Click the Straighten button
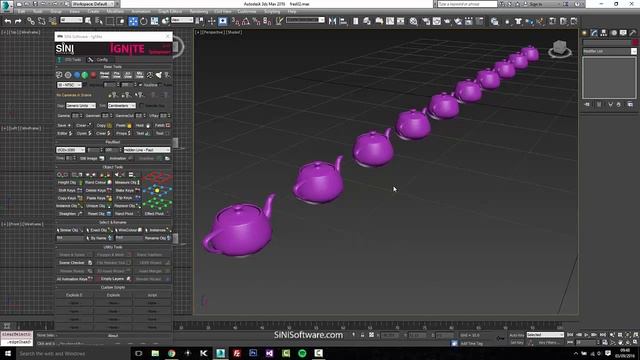 point(70,213)
